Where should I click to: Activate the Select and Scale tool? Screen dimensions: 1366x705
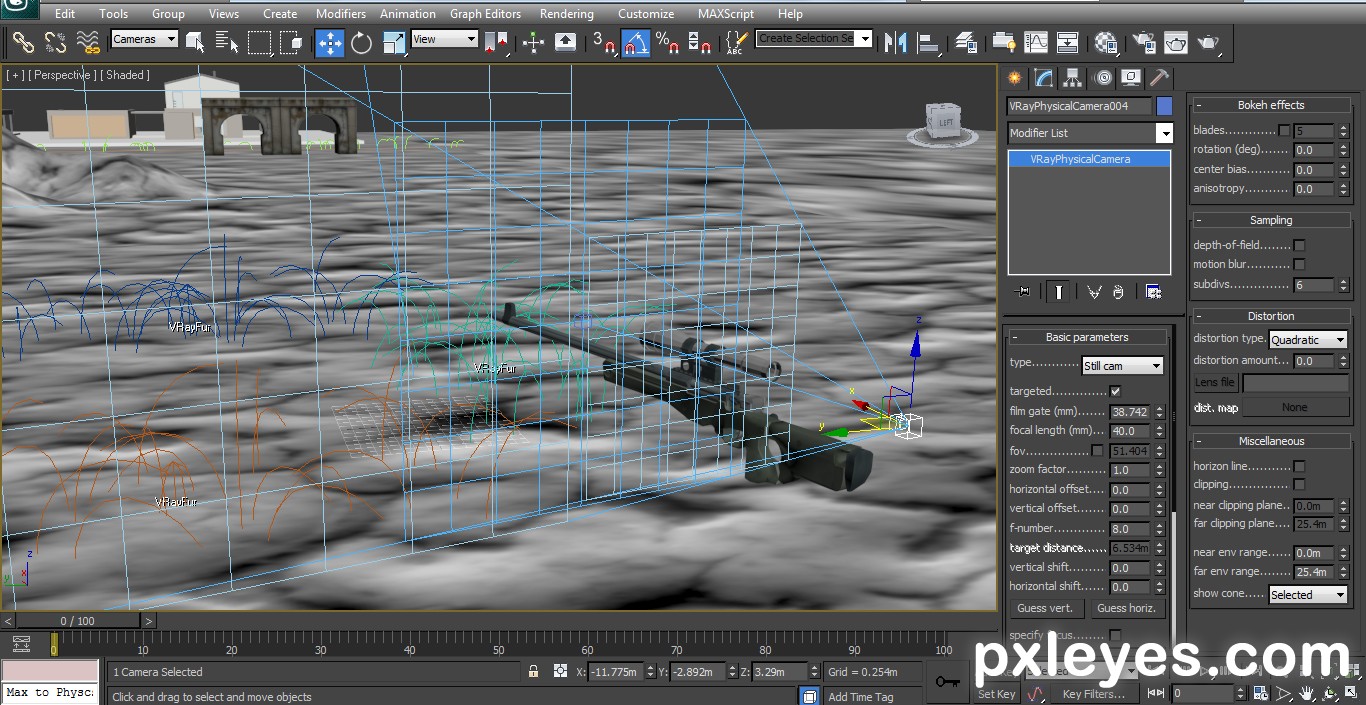[394, 42]
